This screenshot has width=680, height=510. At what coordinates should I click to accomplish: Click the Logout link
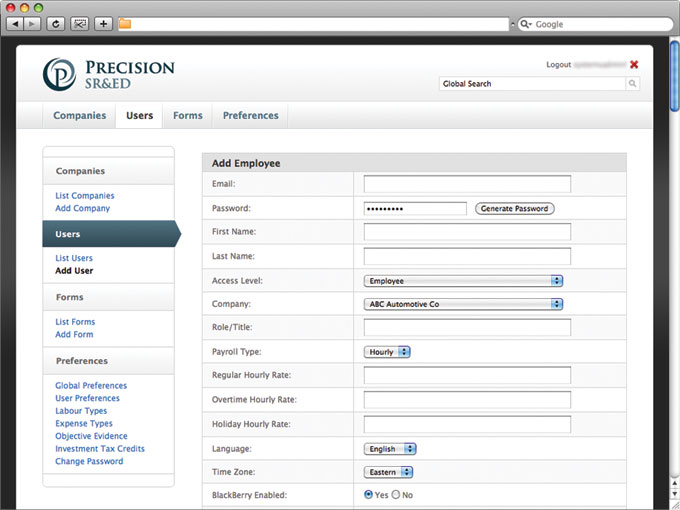[x=559, y=65]
